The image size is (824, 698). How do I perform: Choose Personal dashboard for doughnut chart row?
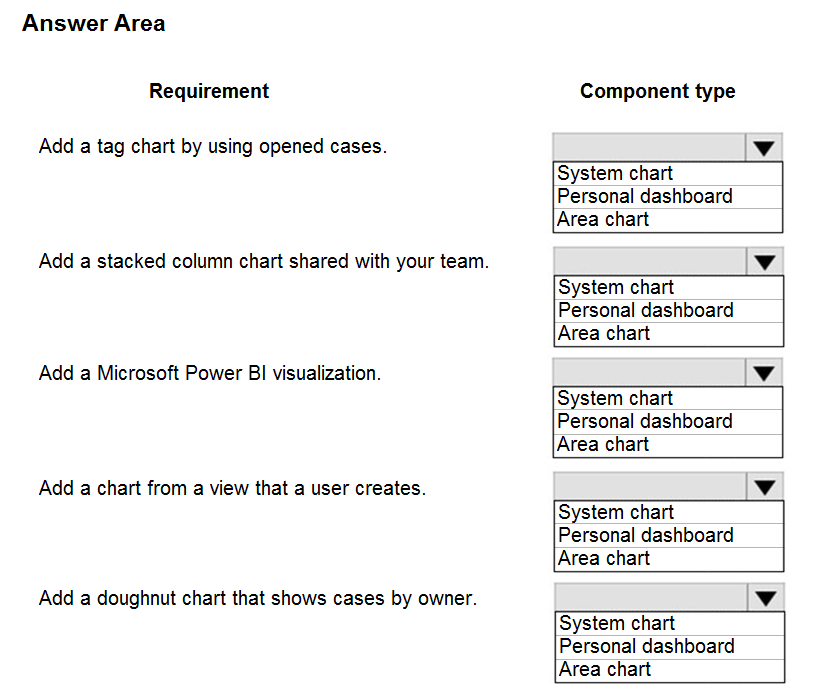[x=647, y=646]
